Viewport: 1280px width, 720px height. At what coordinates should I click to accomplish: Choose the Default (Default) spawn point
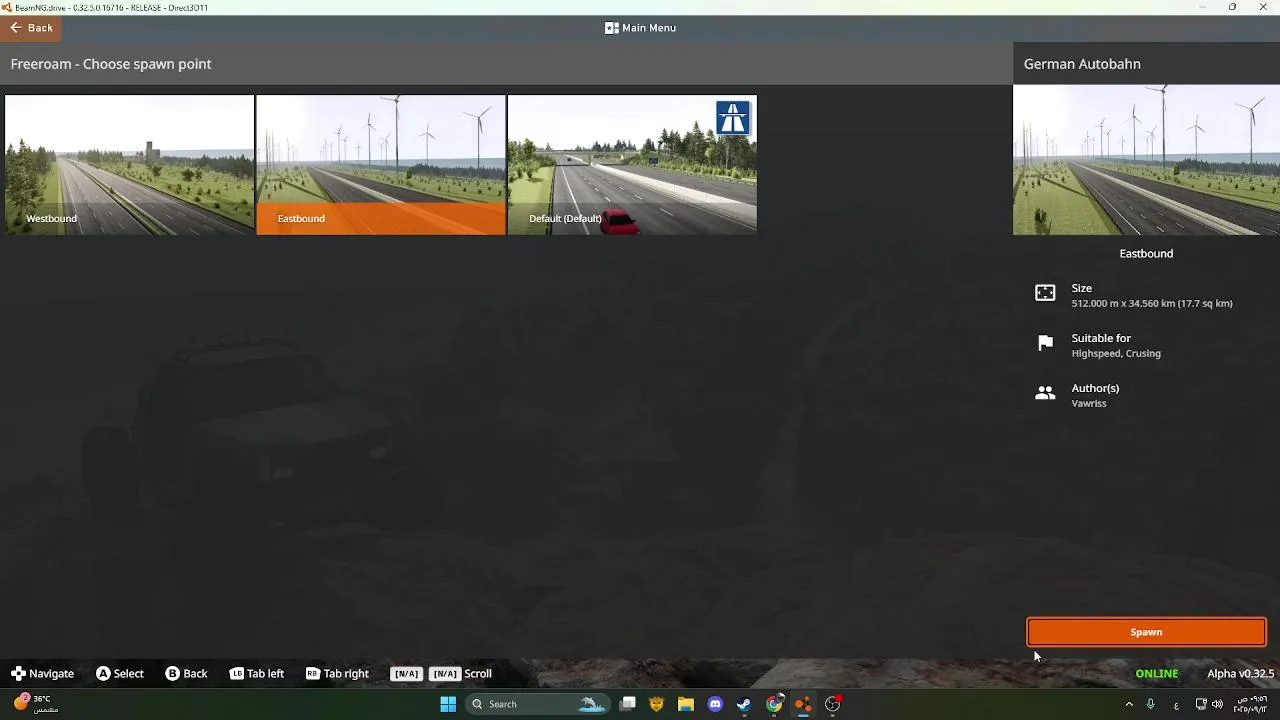632,165
